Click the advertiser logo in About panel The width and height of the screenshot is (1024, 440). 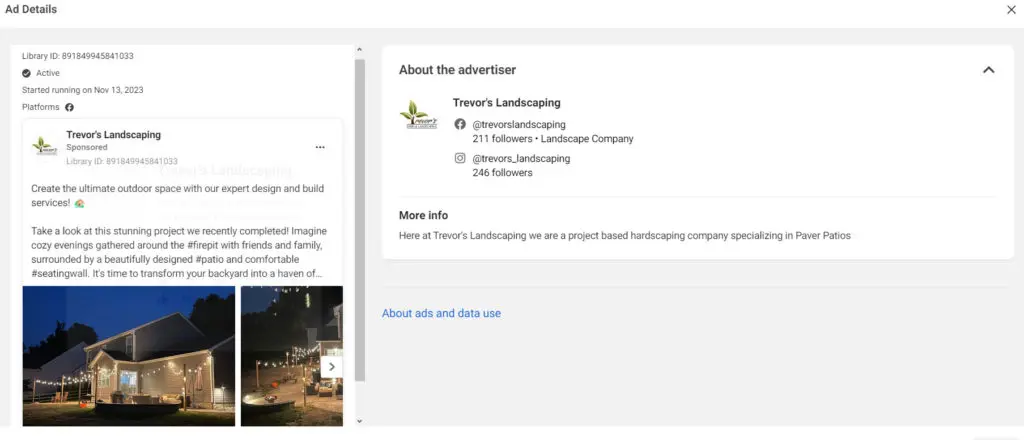[x=419, y=114]
